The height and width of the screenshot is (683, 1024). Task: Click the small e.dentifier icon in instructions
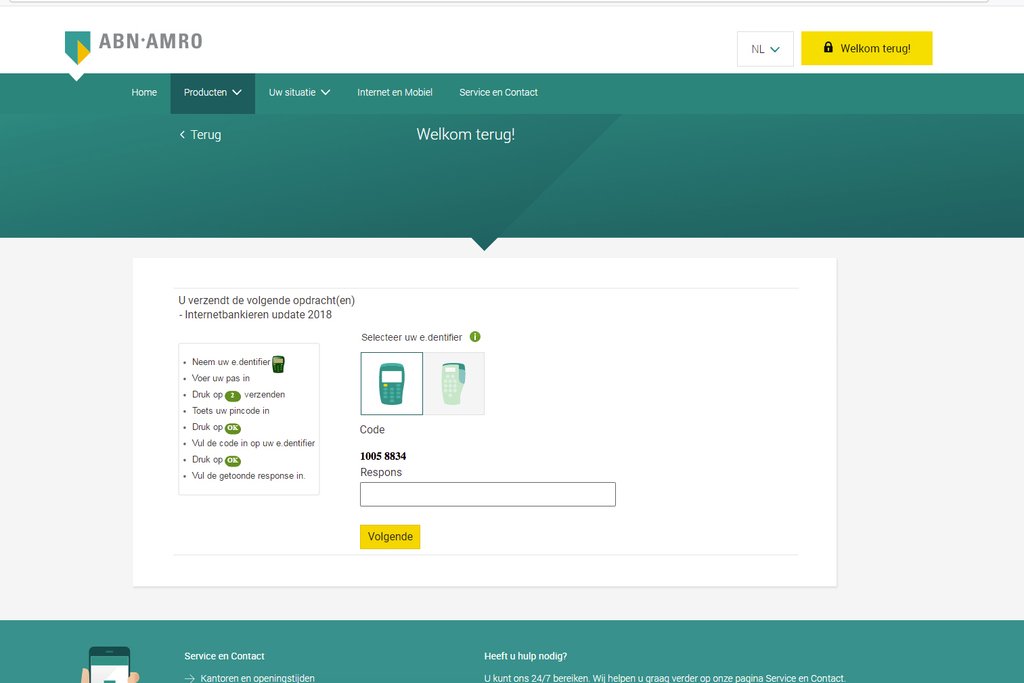coord(278,363)
